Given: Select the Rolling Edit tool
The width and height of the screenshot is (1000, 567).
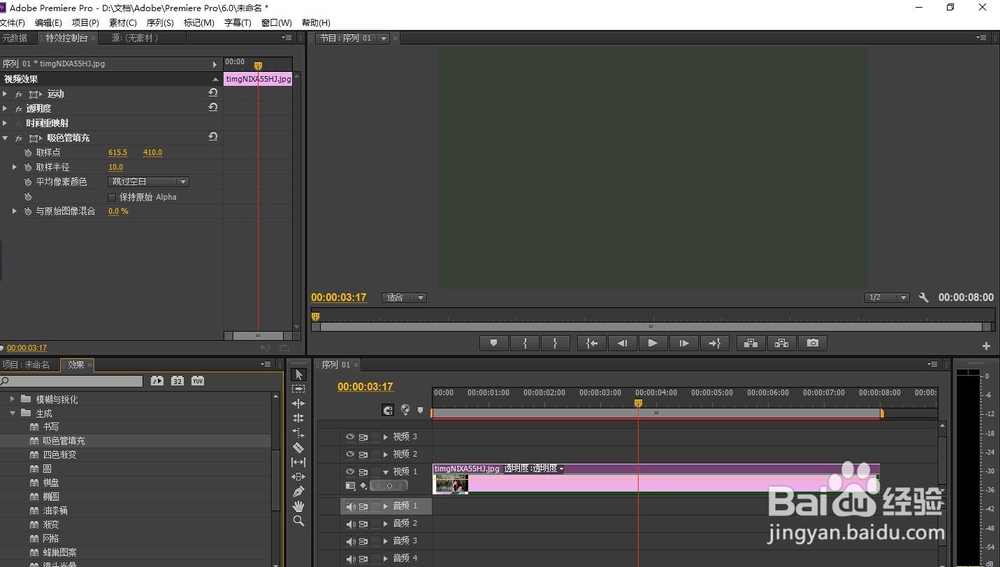Looking at the screenshot, I should click(x=298, y=418).
